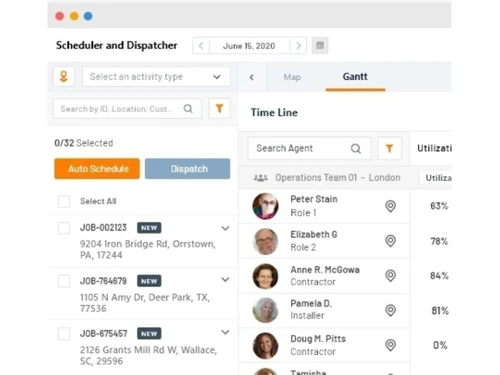Locate Pamela D. with pin icon
This screenshot has width=500, height=375.
pos(390,310)
